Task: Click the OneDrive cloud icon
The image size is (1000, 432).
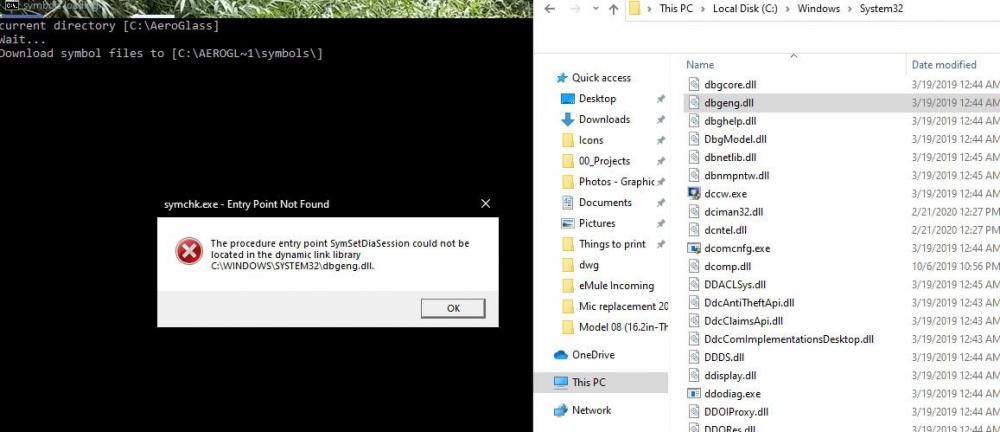Action: (x=561, y=355)
